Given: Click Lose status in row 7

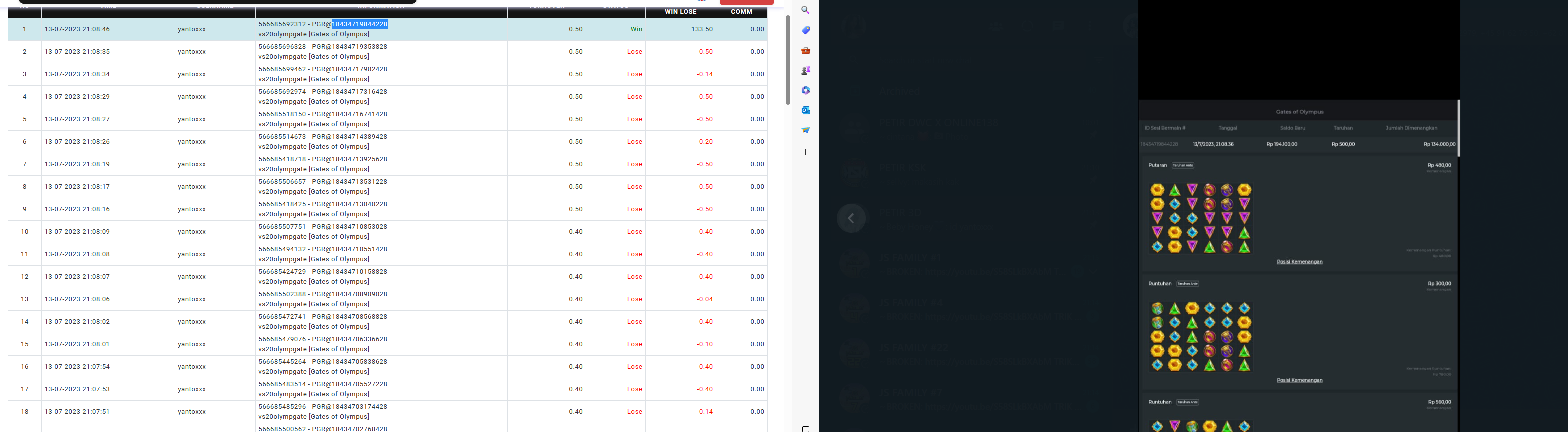Looking at the screenshot, I should [x=634, y=164].
